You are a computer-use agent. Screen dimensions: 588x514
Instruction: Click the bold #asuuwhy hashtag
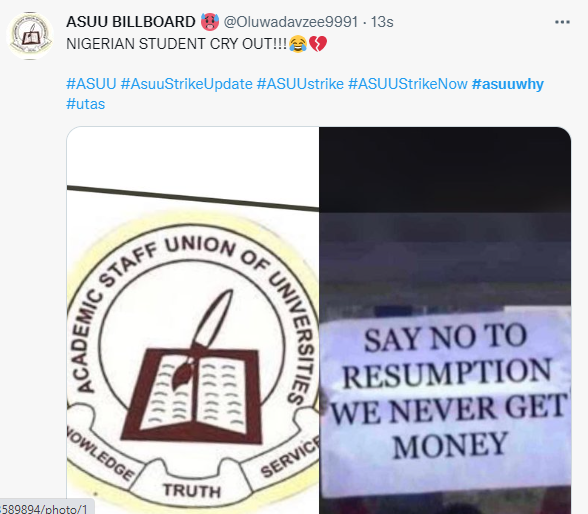coord(508,84)
